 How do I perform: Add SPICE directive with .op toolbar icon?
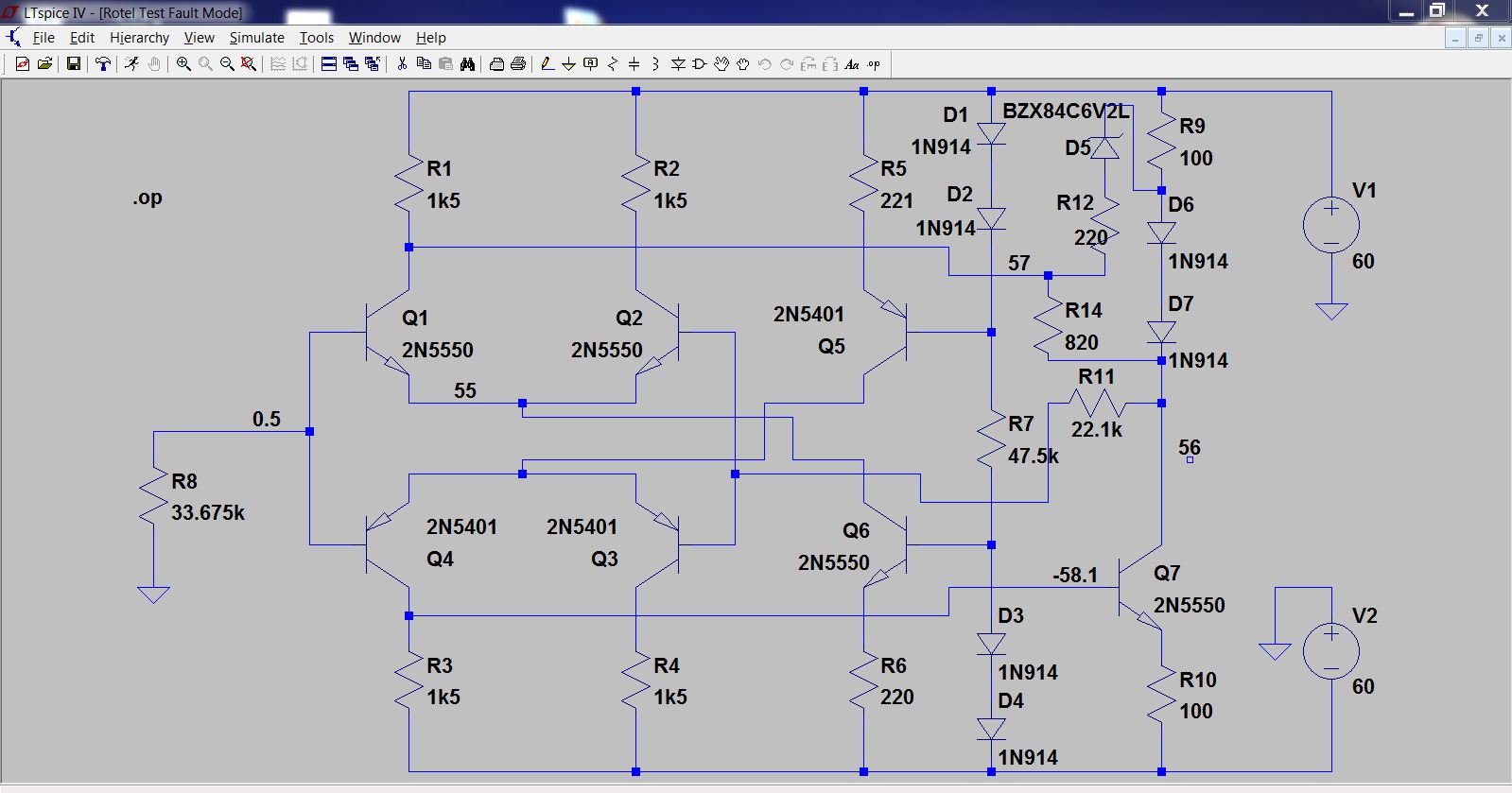pos(874,64)
